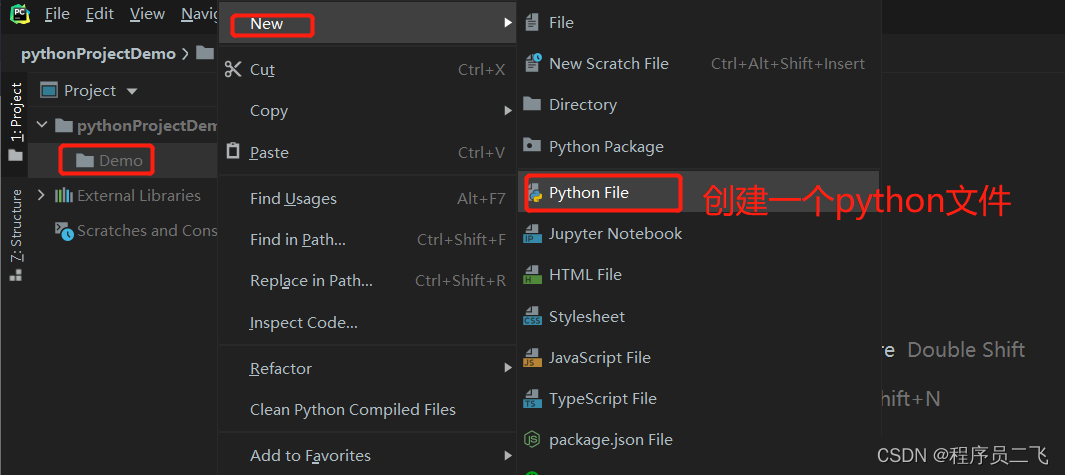Open the Project view dropdown arrow
Image resolution: width=1065 pixels, height=475 pixels.
(132, 91)
